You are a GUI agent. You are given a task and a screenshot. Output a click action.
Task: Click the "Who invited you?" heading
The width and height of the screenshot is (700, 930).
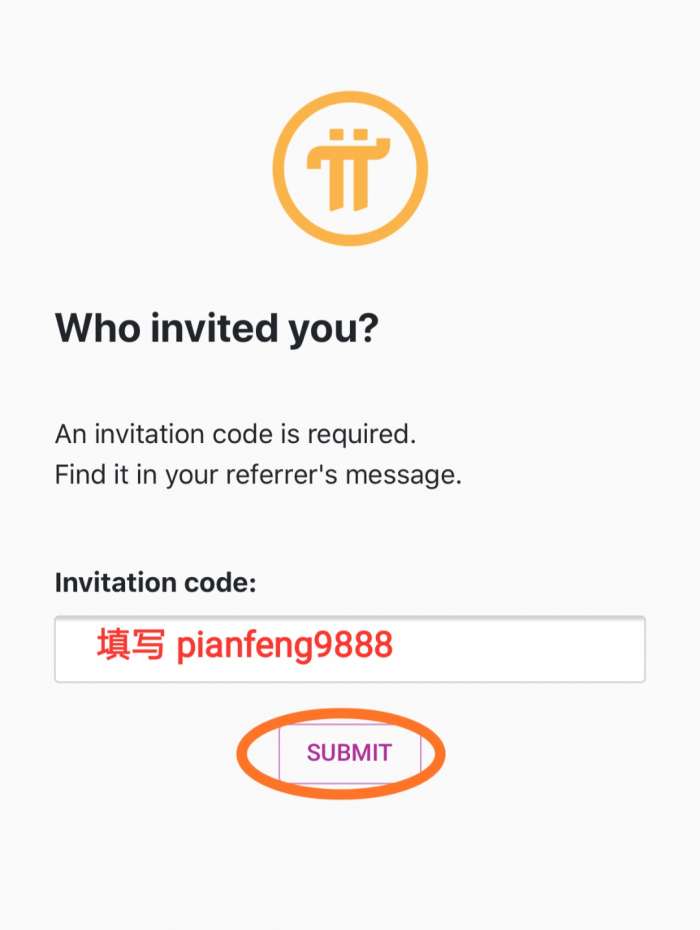217,327
